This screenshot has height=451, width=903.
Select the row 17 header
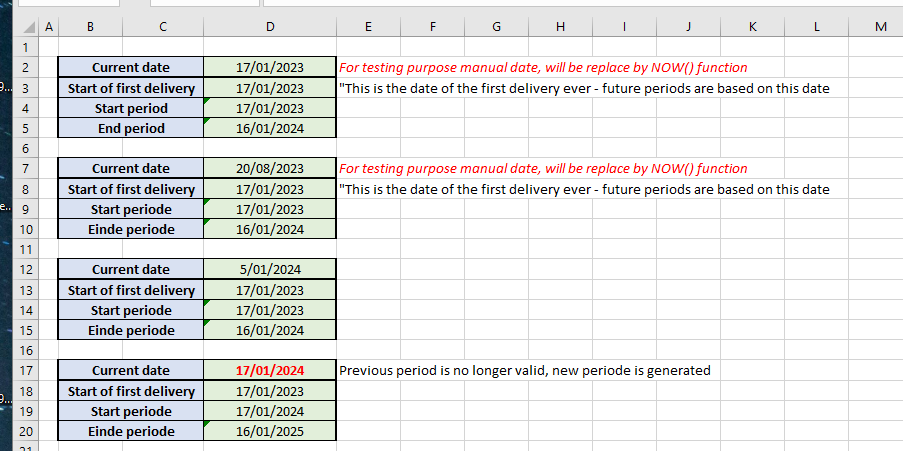point(25,370)
